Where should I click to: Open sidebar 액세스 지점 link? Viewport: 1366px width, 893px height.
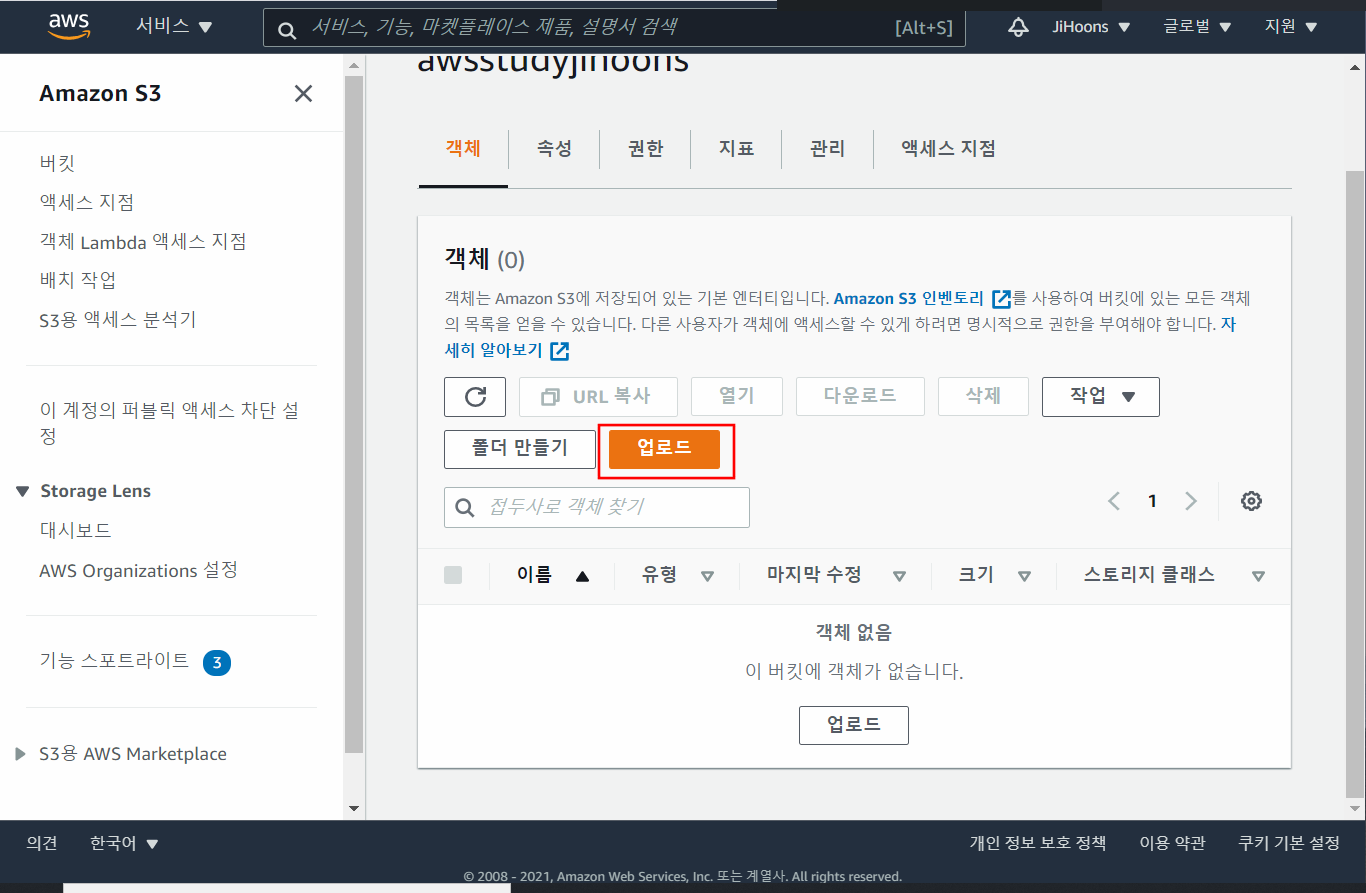[87, 202]
